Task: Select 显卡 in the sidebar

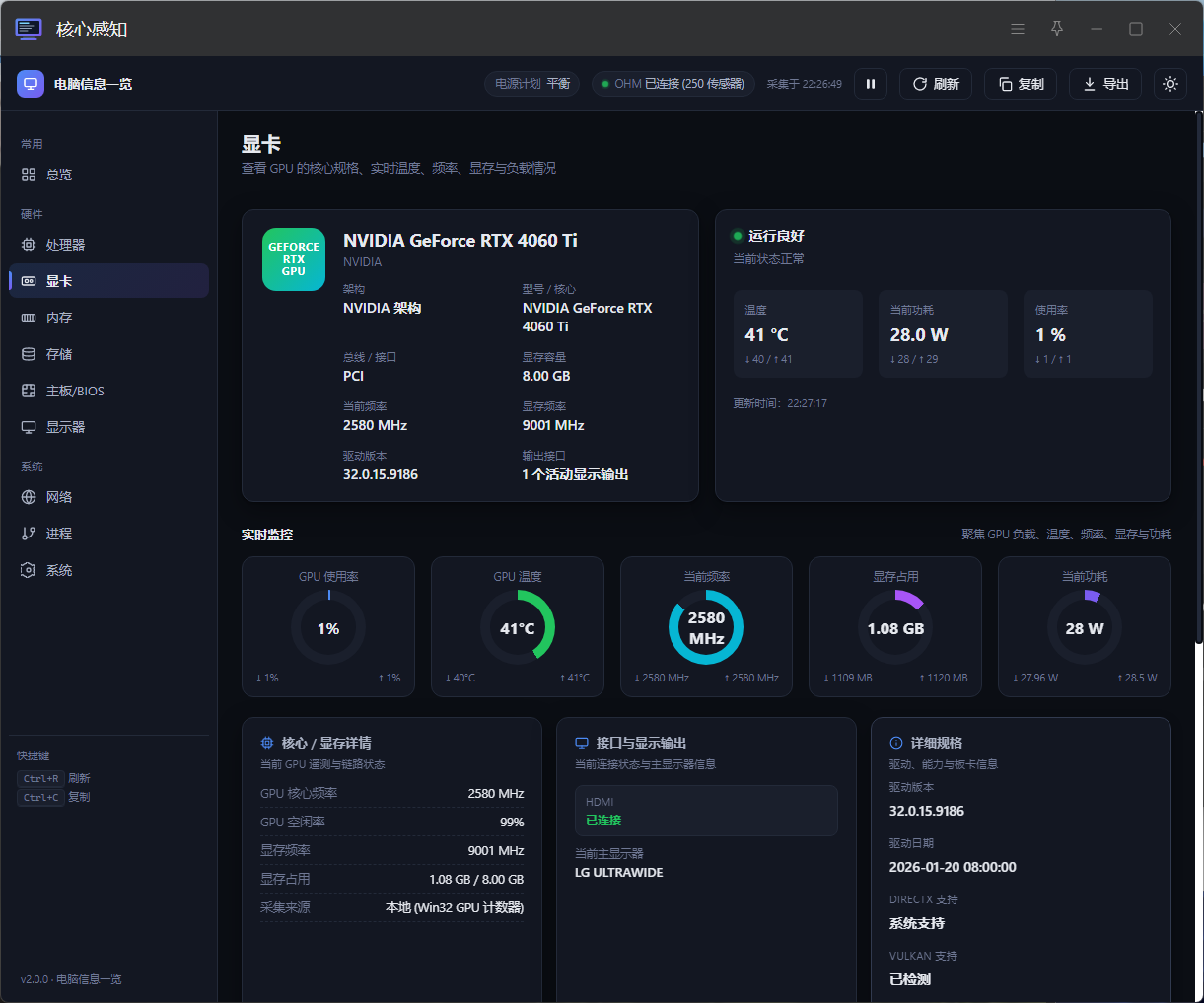Action: (x=108, y=281)
